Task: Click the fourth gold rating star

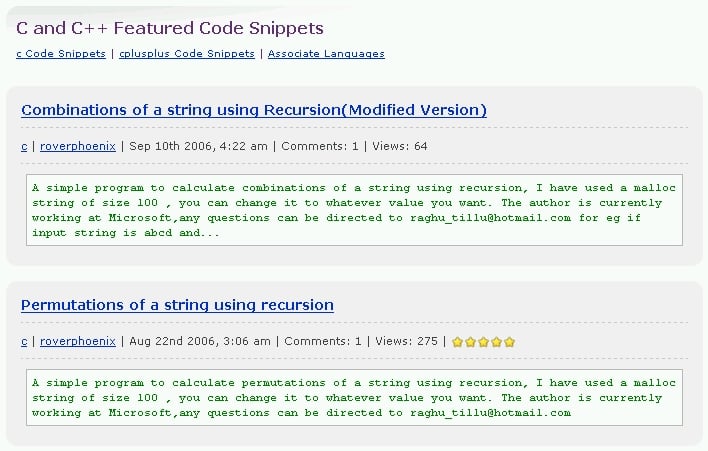Action: pyautogui.click(x=496, y=342)
